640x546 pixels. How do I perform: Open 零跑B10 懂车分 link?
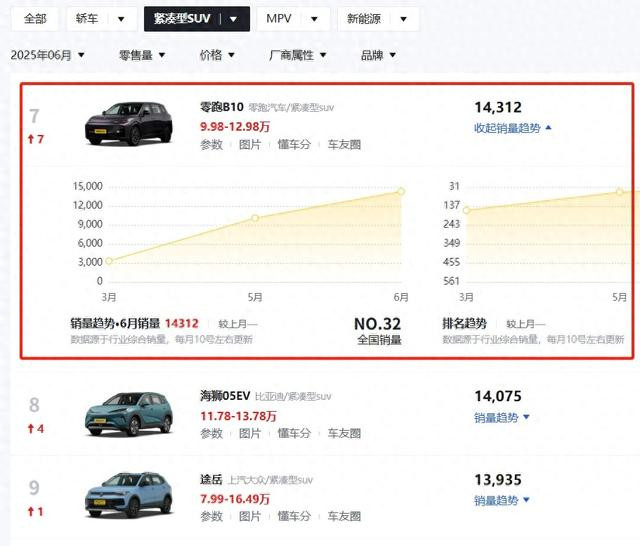coord(294,144)
